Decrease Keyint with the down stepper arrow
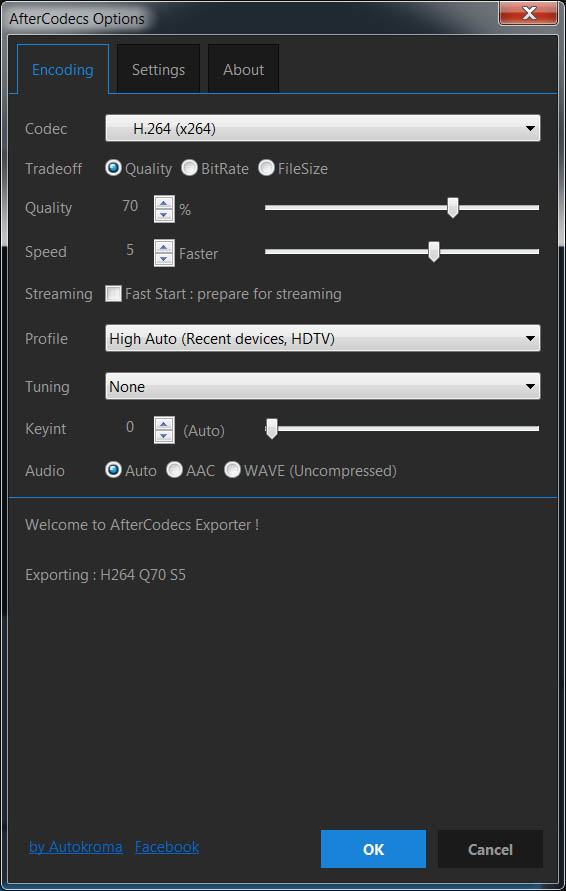Image resolution: width=566 pixels, height=891 pixels. point(164,436)
